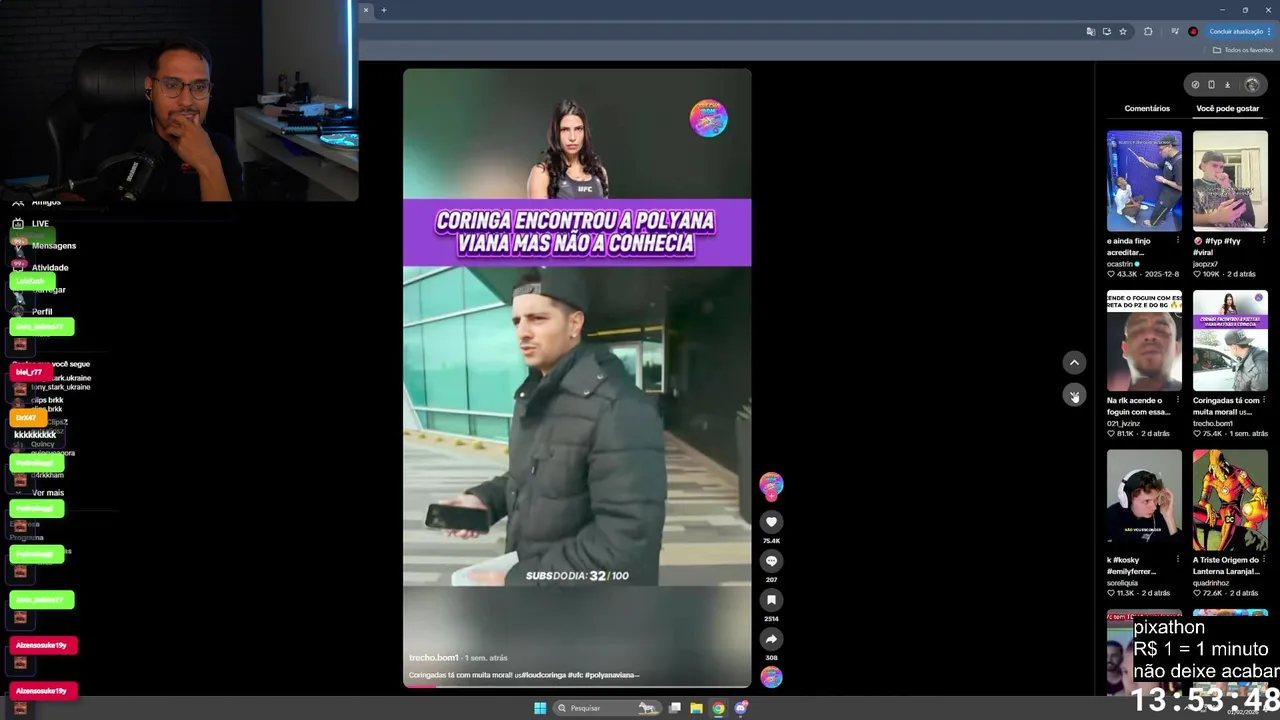1280x720 pixels.
Task: Open the 'Na rlk acende o foguin' thumbnail
Action: click(x=1144, y=340)
